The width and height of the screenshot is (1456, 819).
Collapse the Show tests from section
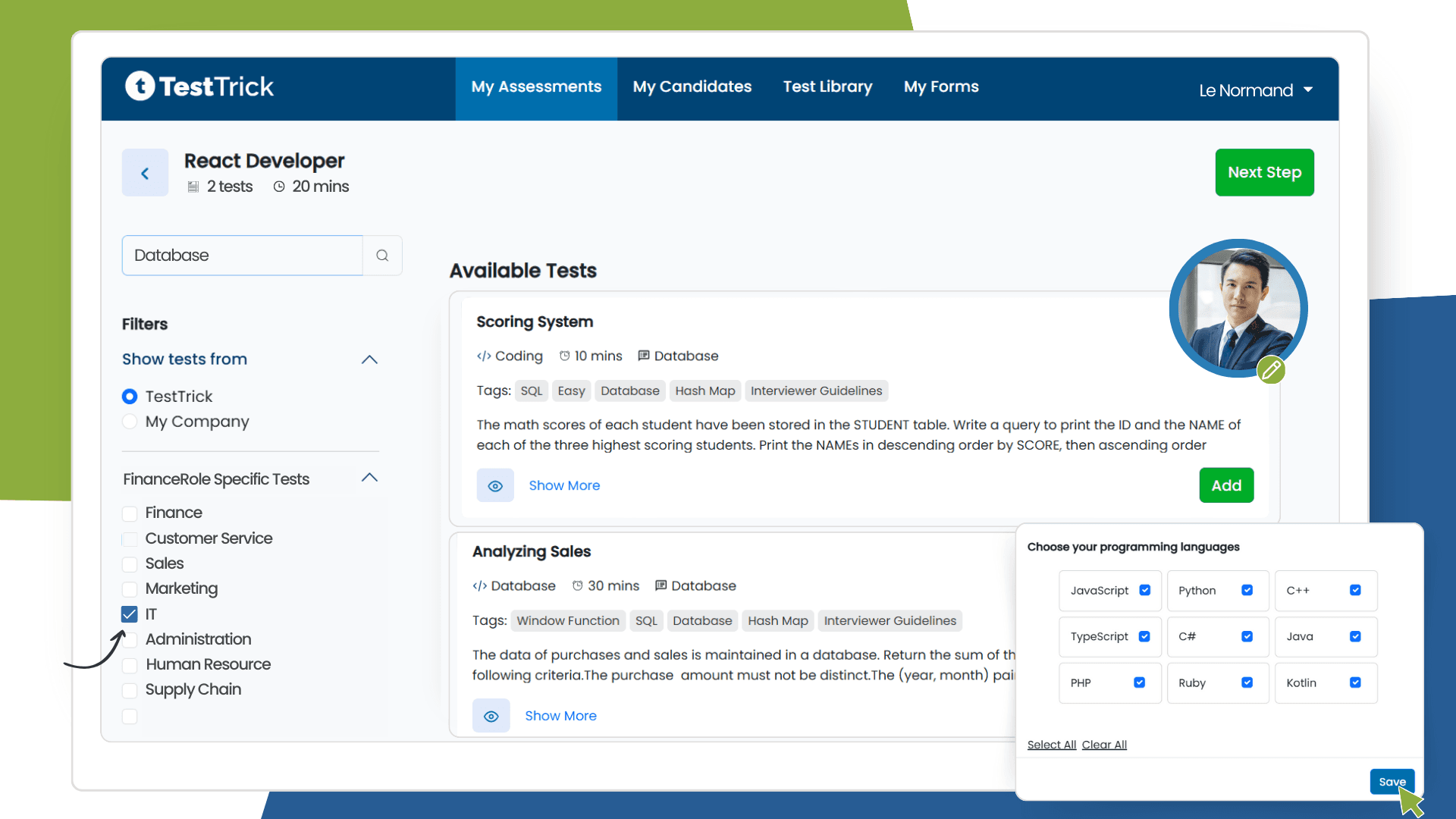pos(369,359)
